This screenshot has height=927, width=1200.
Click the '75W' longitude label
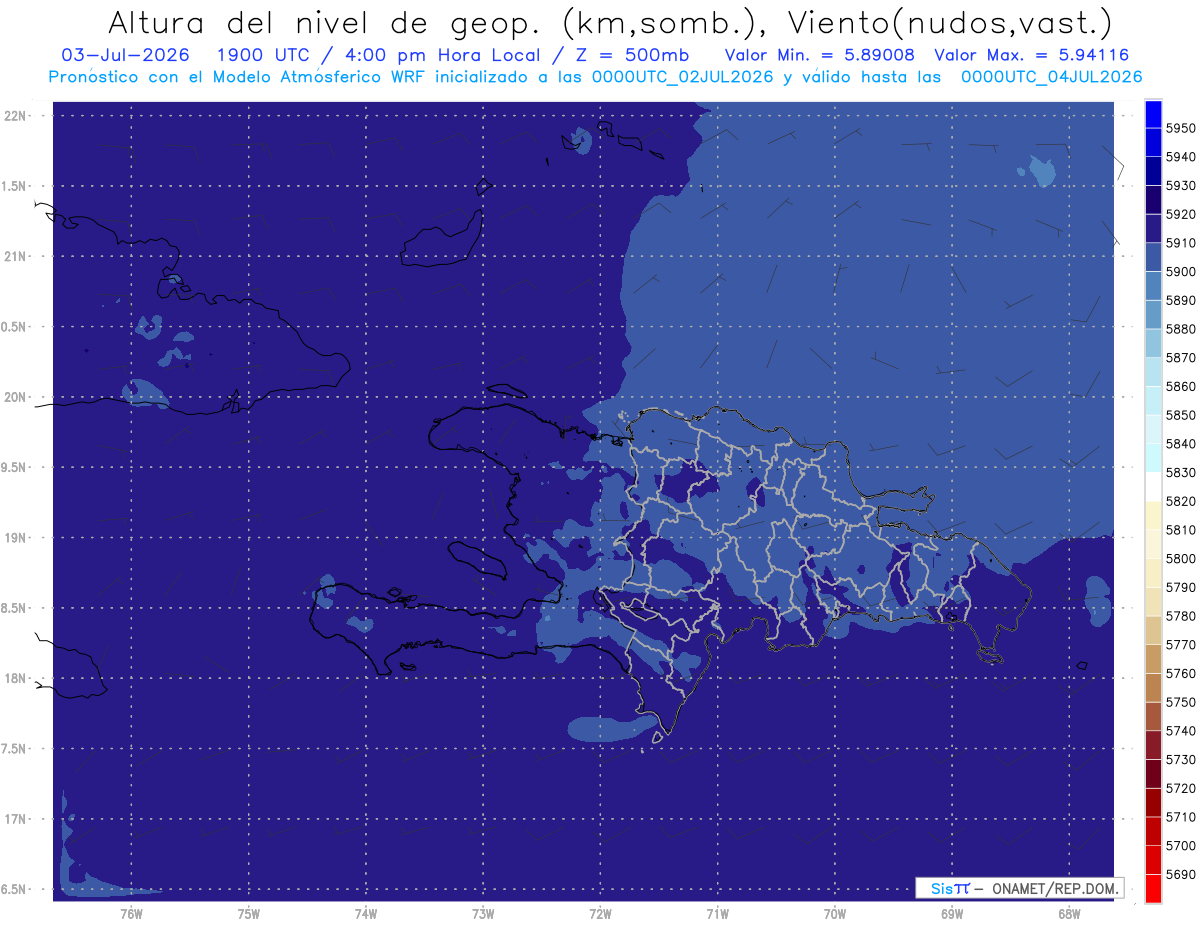(x=249, y=913)
